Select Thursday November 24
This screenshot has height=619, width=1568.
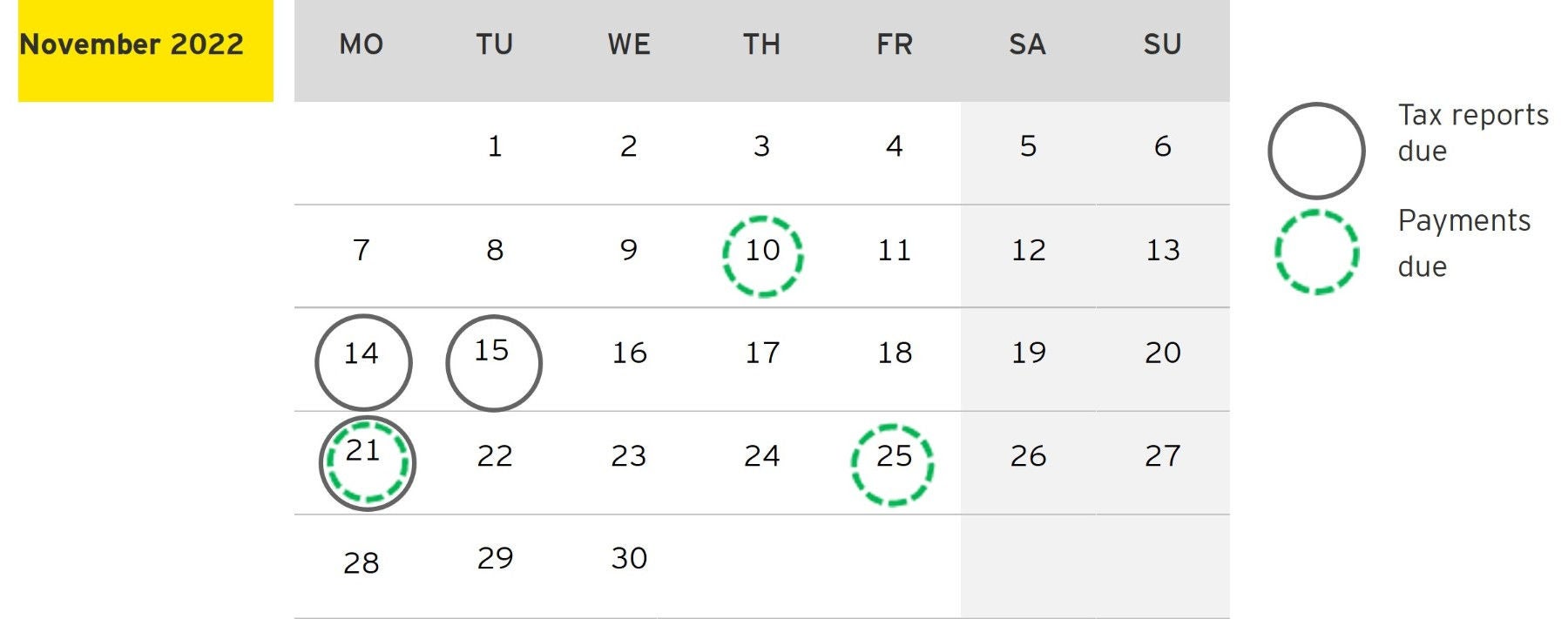(x=761, y=455)
